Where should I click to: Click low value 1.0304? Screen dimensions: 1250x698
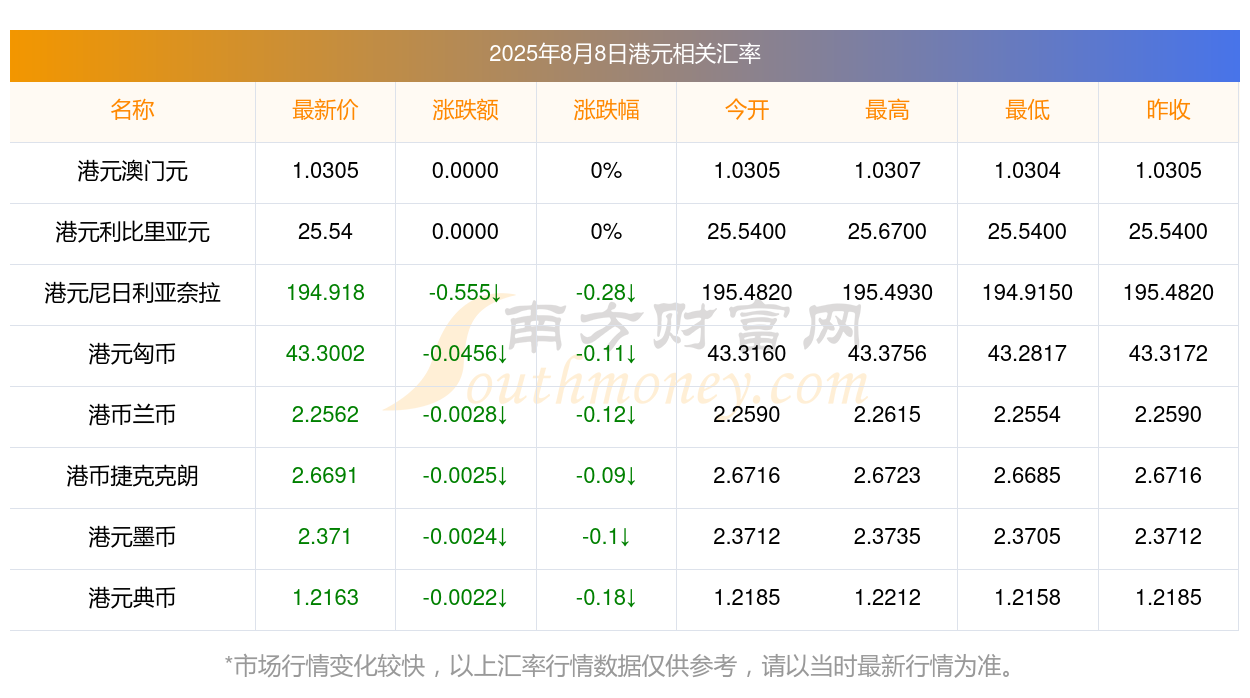click(x=1027, y=171)
